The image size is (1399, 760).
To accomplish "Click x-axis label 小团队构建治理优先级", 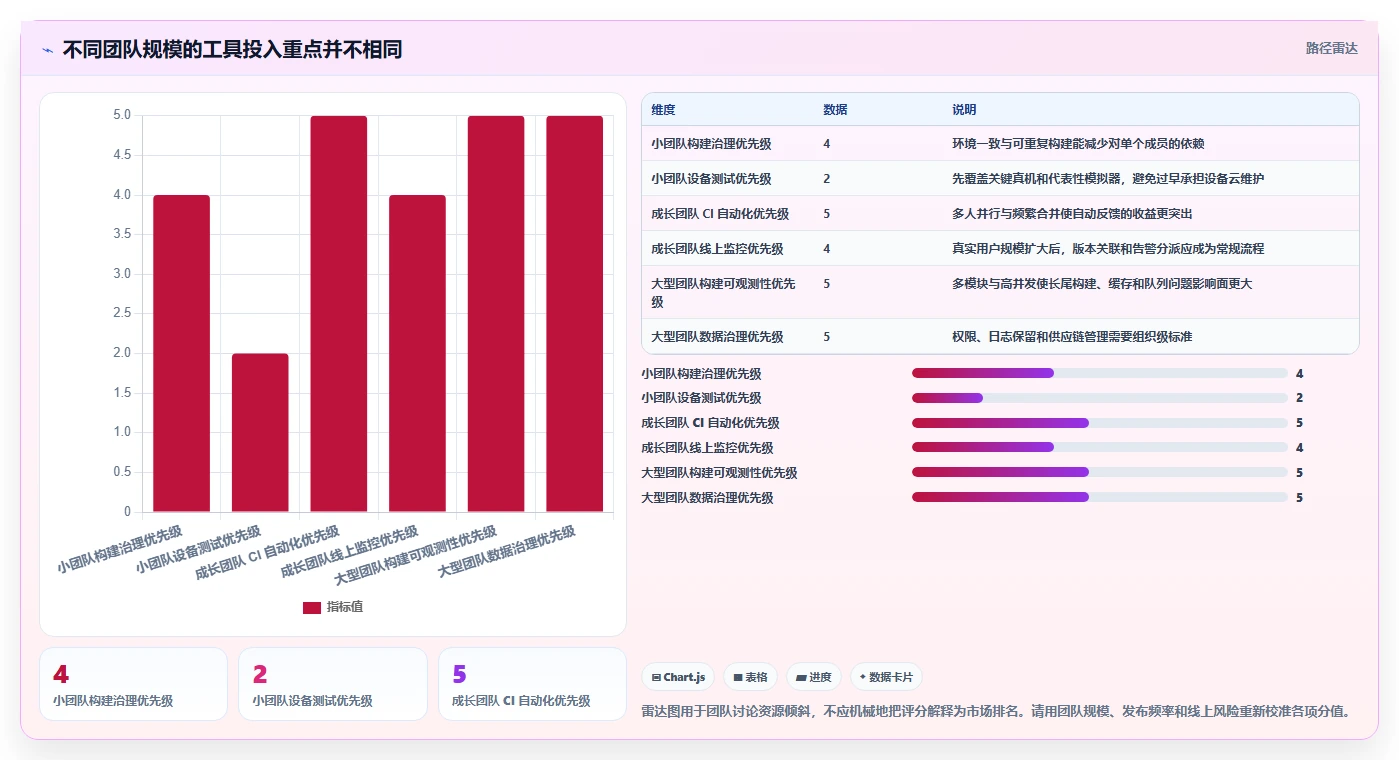I will click(120, 549).
